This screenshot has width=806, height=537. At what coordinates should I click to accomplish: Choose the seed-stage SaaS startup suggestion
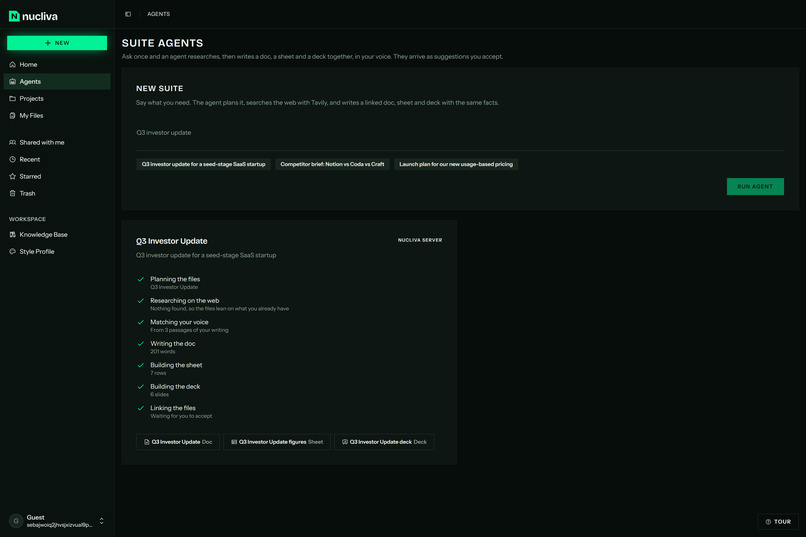pyautogui.click(x=204, y=164)
